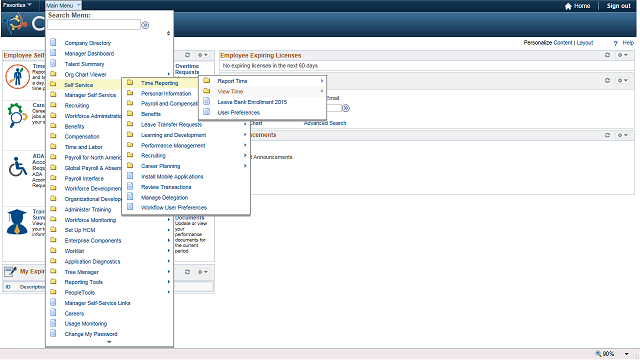Click the Search Menu text field
Image resolution: width=640 pixels, height=360 pixels.
(x=94, y=25)
